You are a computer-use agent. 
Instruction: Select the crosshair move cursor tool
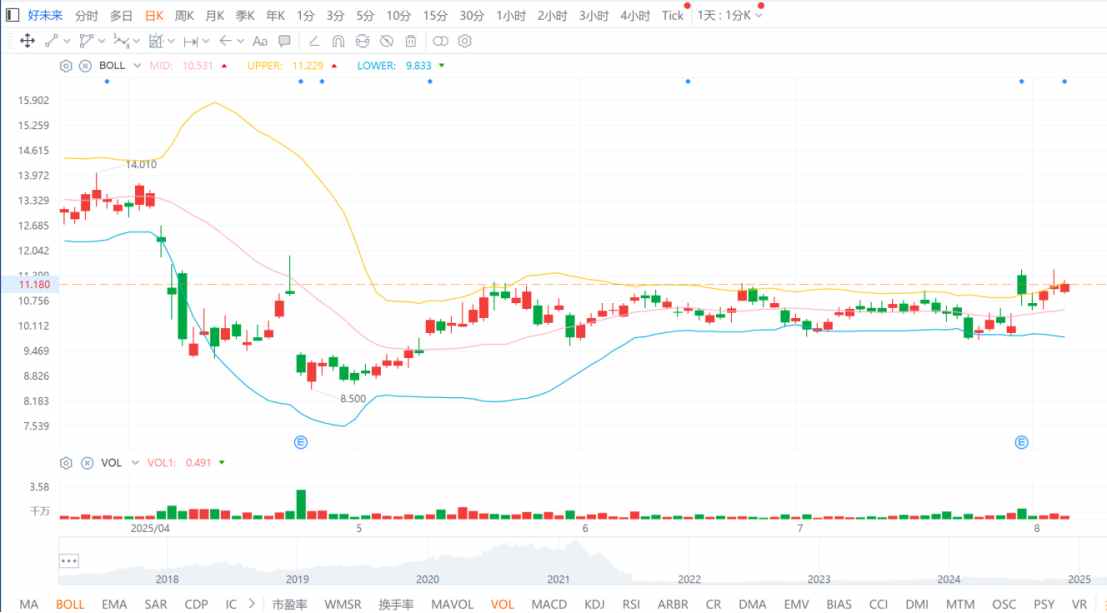27,41
